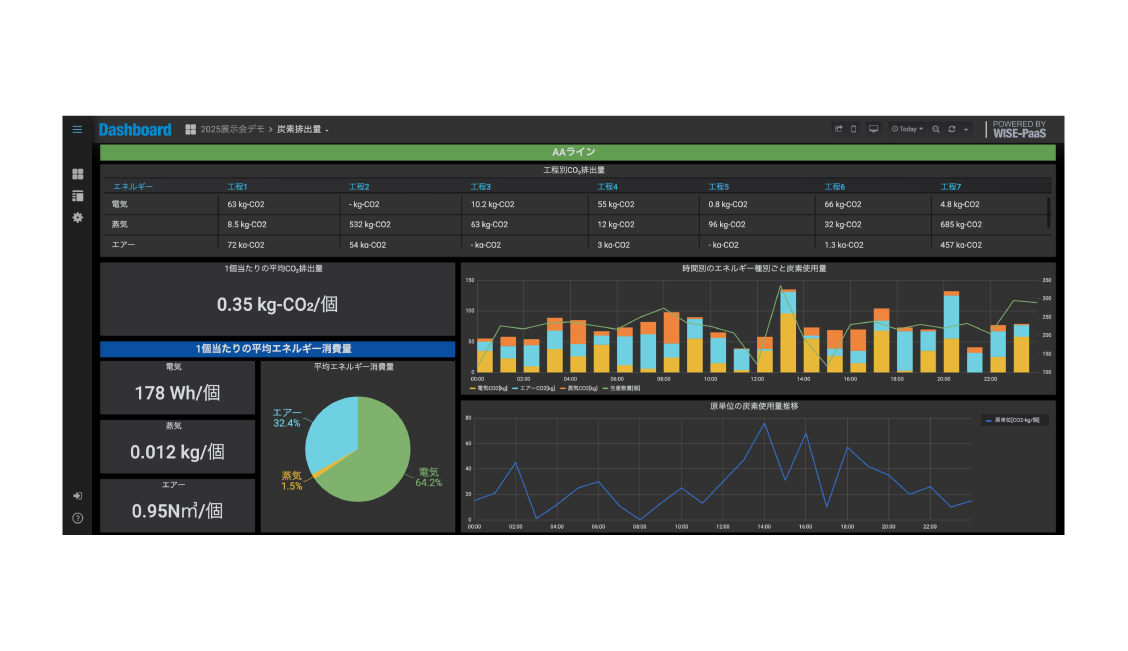This screenshot has height=651, width=1128.
Task: Open the hamburger sidebar menu
Action: click(77, 129)
